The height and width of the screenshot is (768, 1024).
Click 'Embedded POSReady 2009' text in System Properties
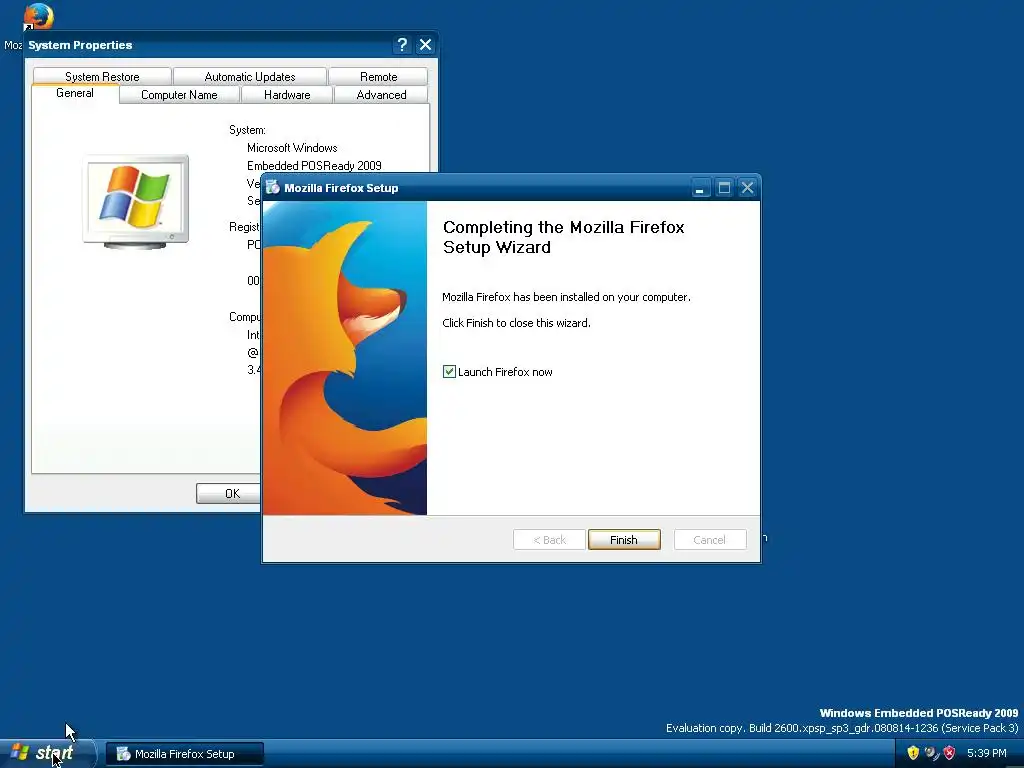(x=314, y=165)
